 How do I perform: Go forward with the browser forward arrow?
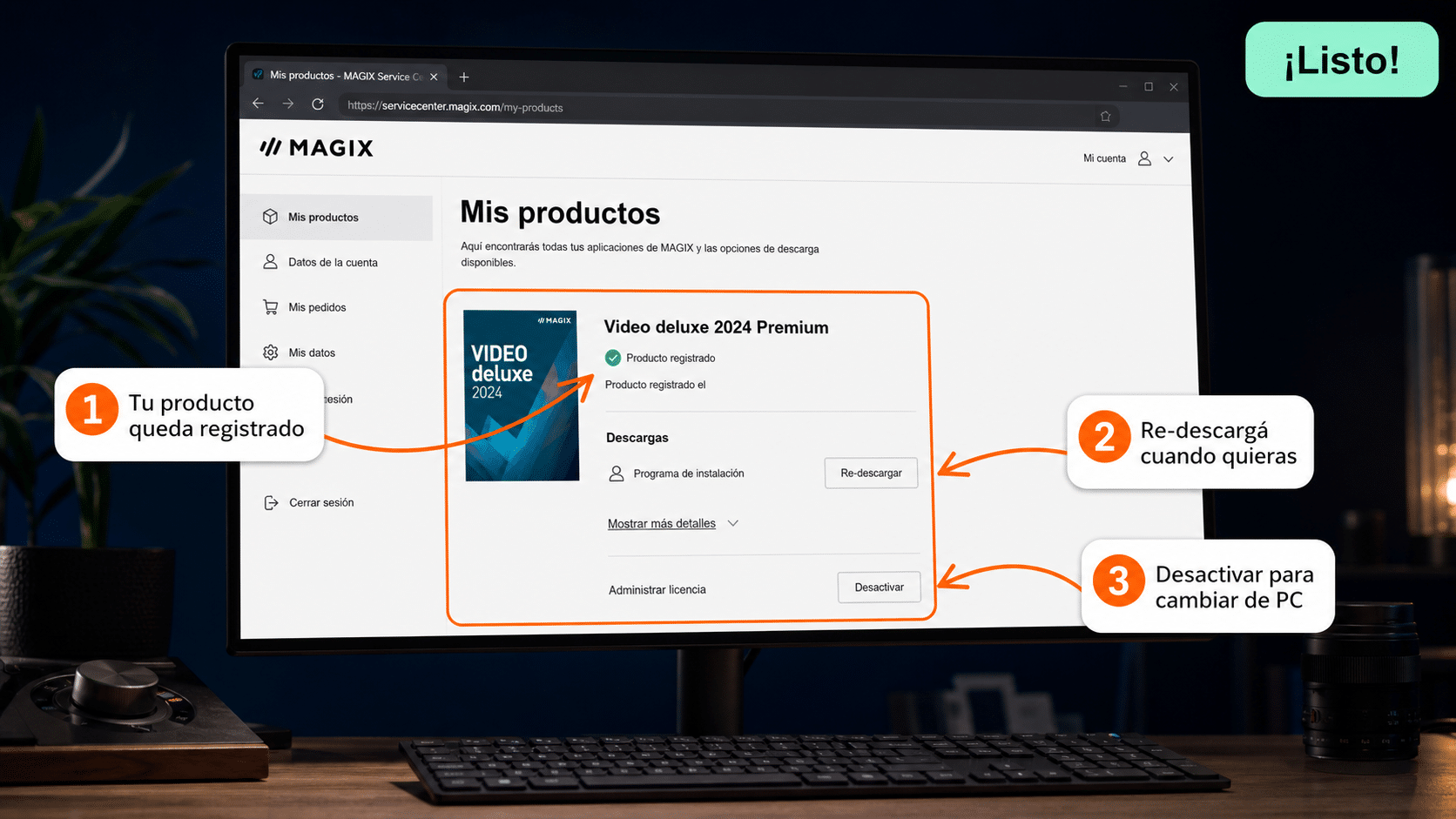287,104
